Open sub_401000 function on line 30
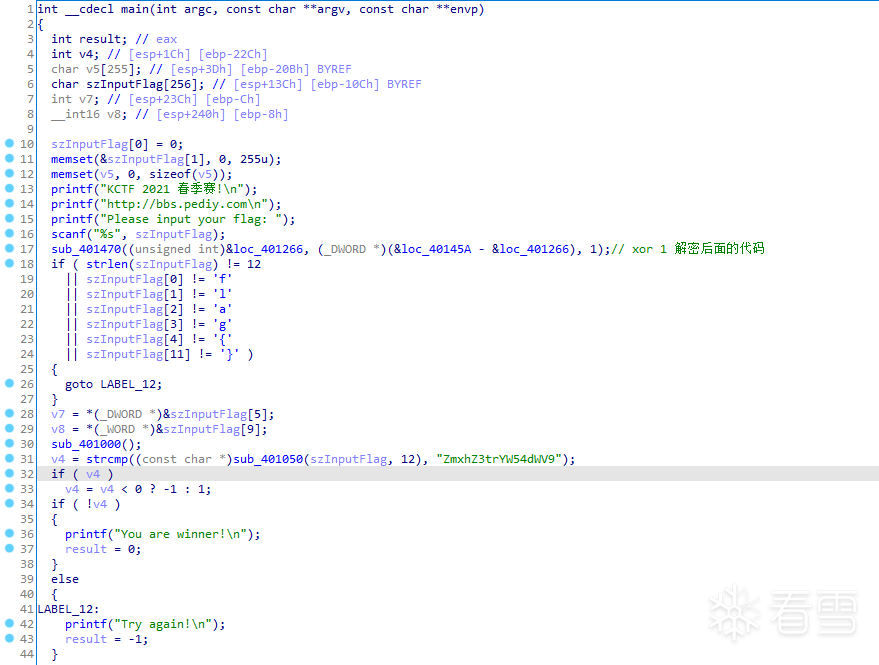Viewport: 879px width, 665px height. click(x=86, y=444)
